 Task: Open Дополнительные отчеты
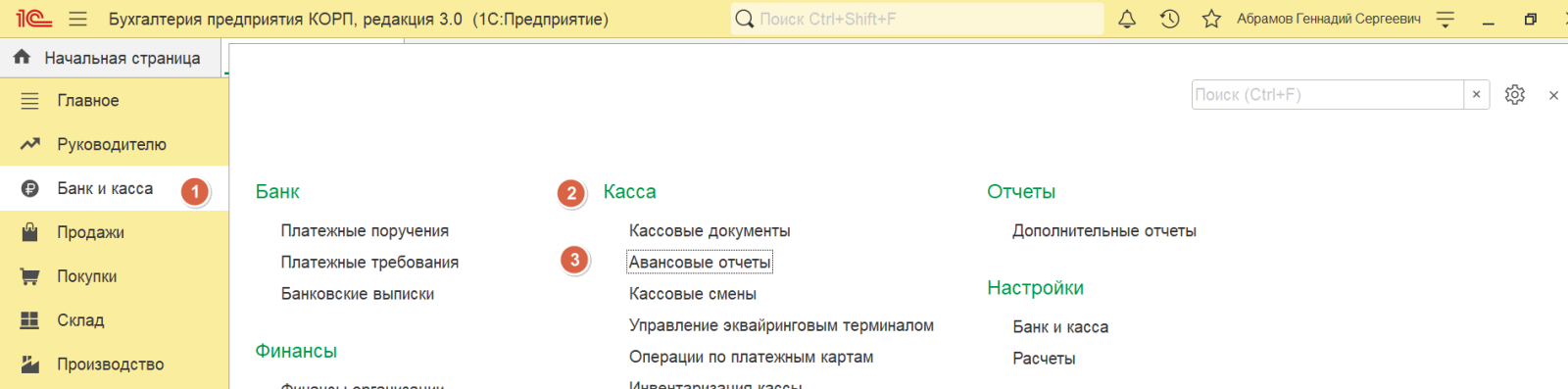coord(1104,230)
